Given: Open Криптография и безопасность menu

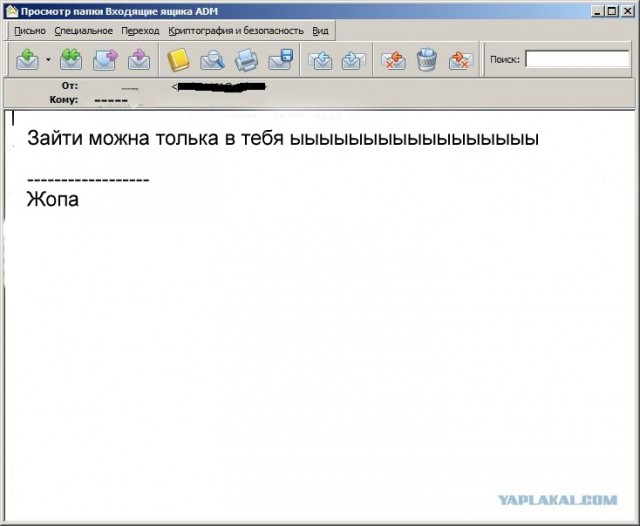Looking at the screenshot, I should point(236,31).
